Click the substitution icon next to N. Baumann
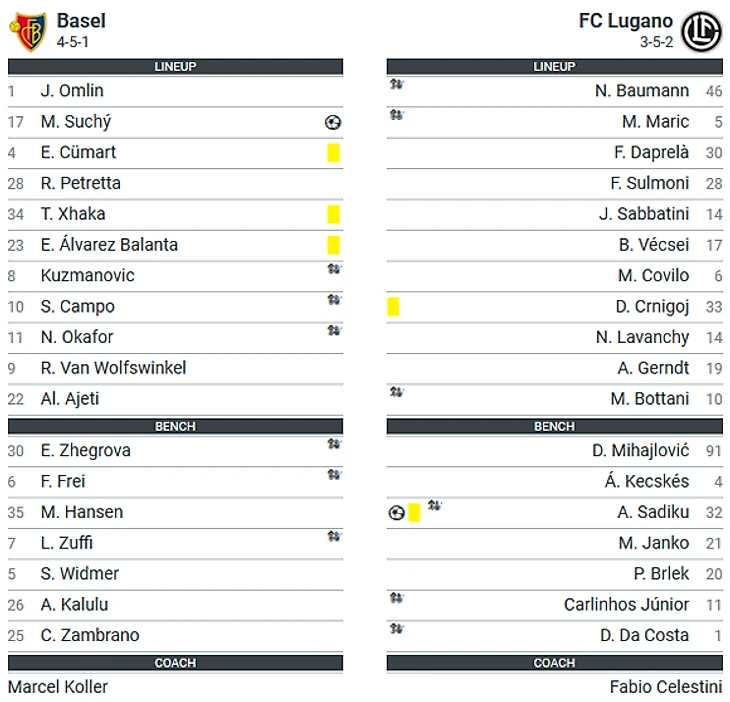 (396, 85)
